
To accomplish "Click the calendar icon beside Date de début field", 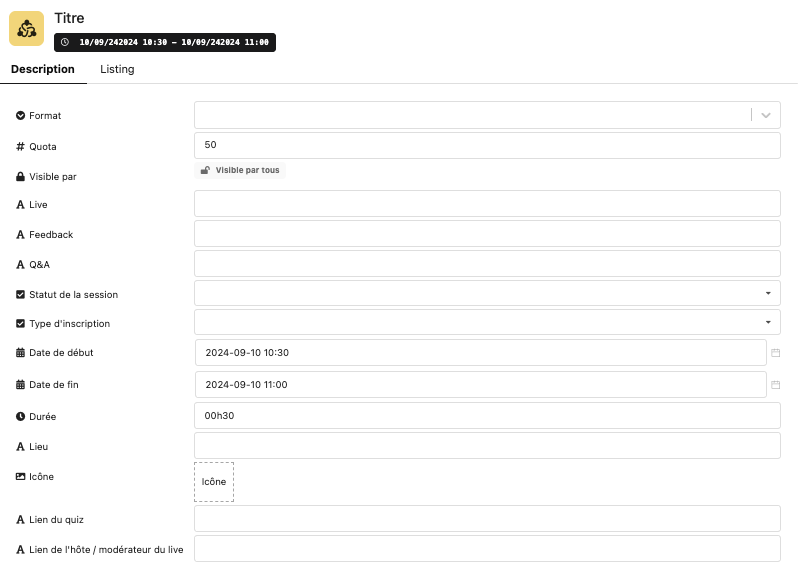I will pyautogui.click(x=776, y=353).
